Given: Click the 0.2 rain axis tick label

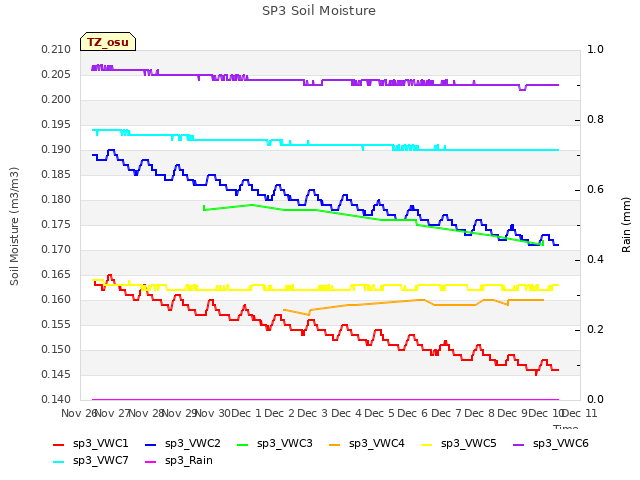Looking at the screenshot, I should tap(595, 330).
